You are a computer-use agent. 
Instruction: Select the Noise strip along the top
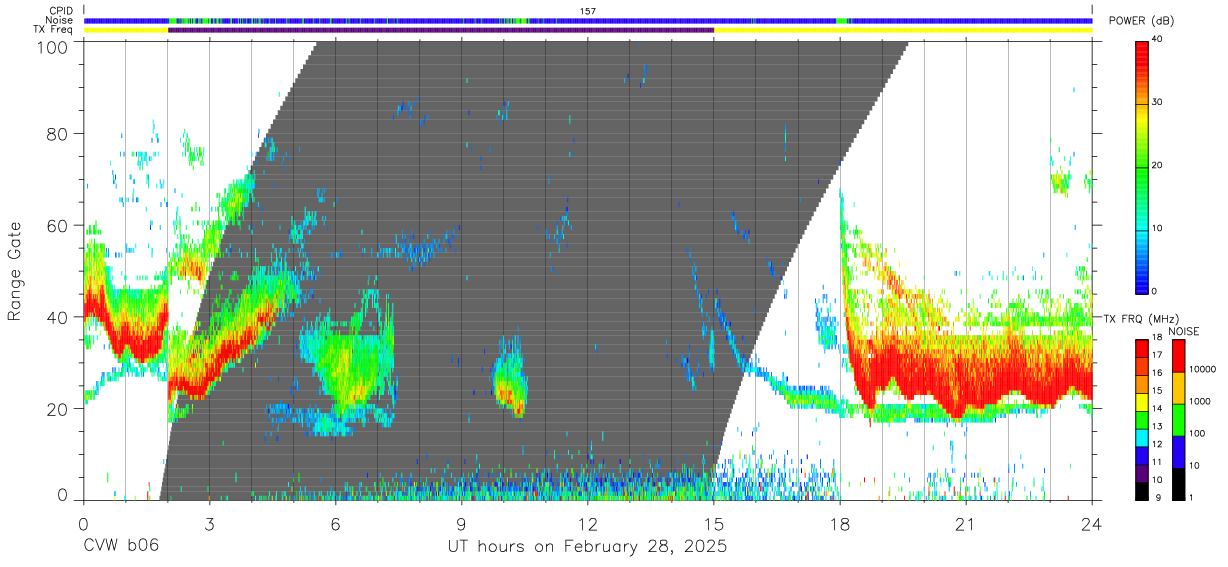[x=588, y=20]
